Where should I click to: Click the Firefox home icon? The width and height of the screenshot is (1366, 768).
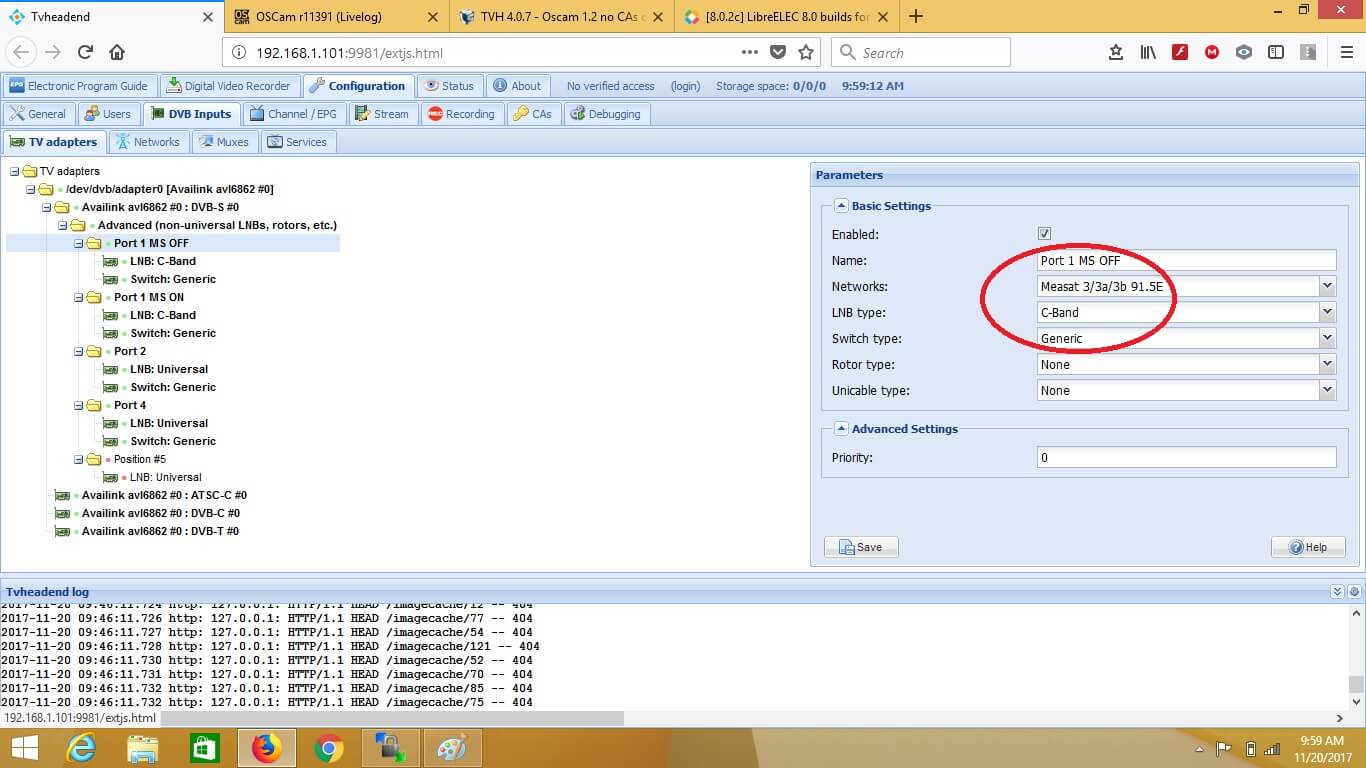117,53
